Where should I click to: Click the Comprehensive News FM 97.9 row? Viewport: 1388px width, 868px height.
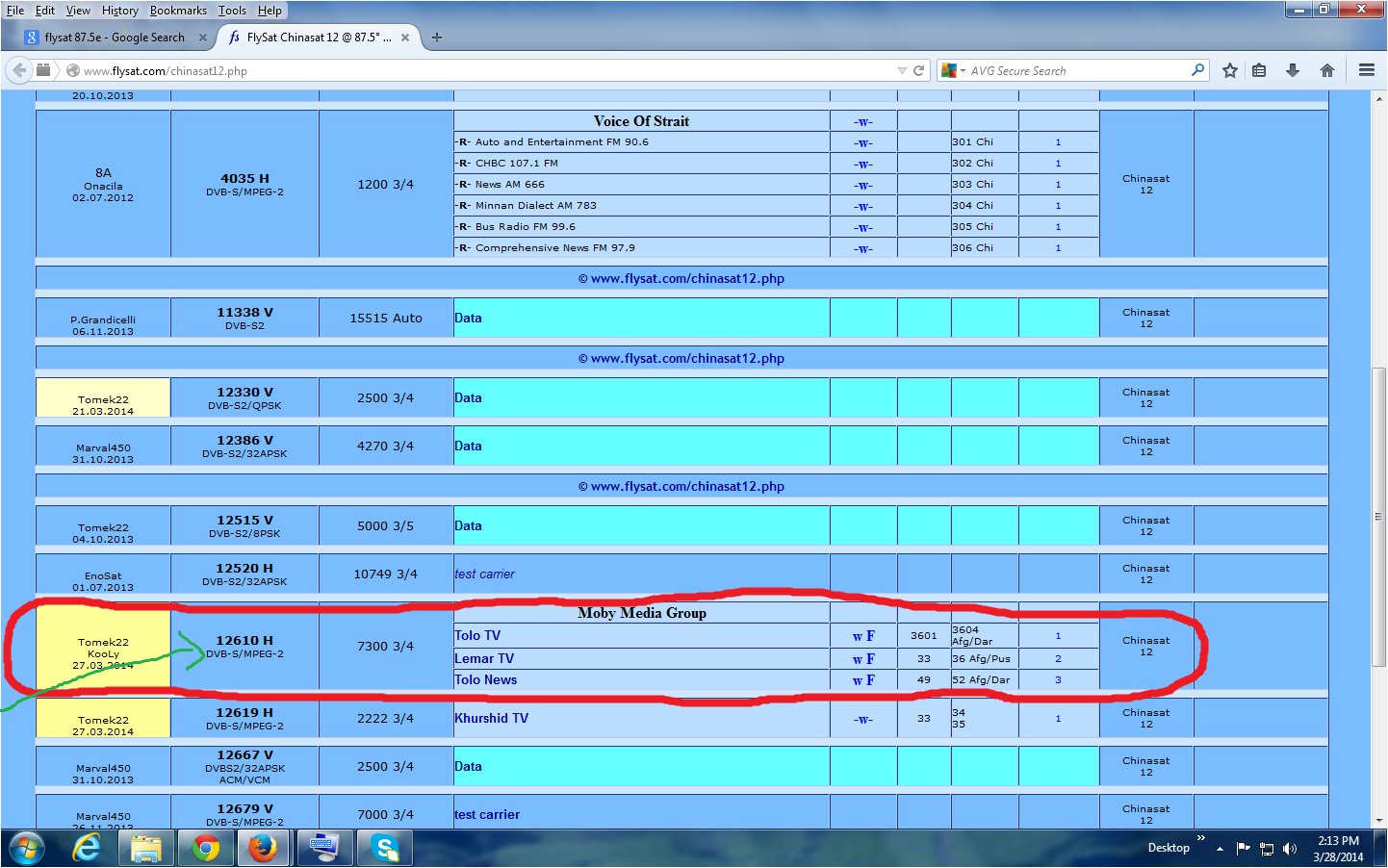click(x=641, y=248)
